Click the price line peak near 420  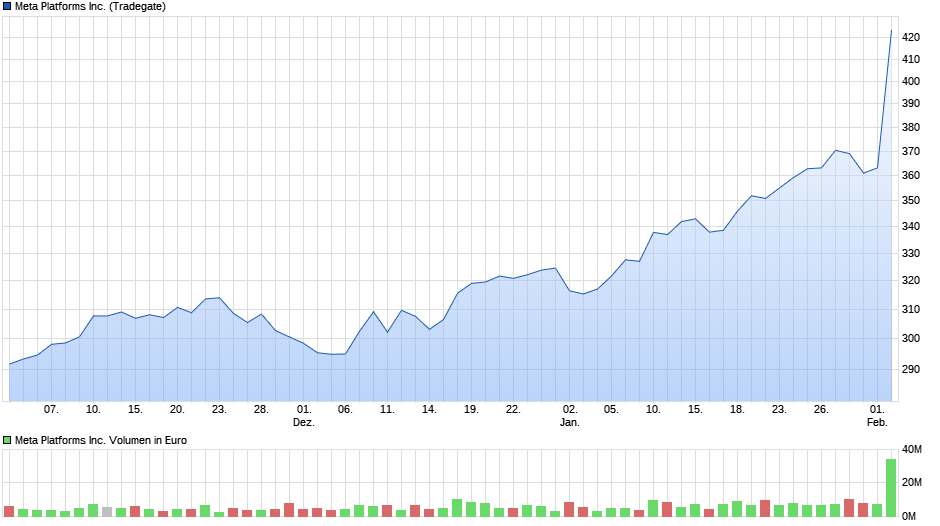coord(891,31)
